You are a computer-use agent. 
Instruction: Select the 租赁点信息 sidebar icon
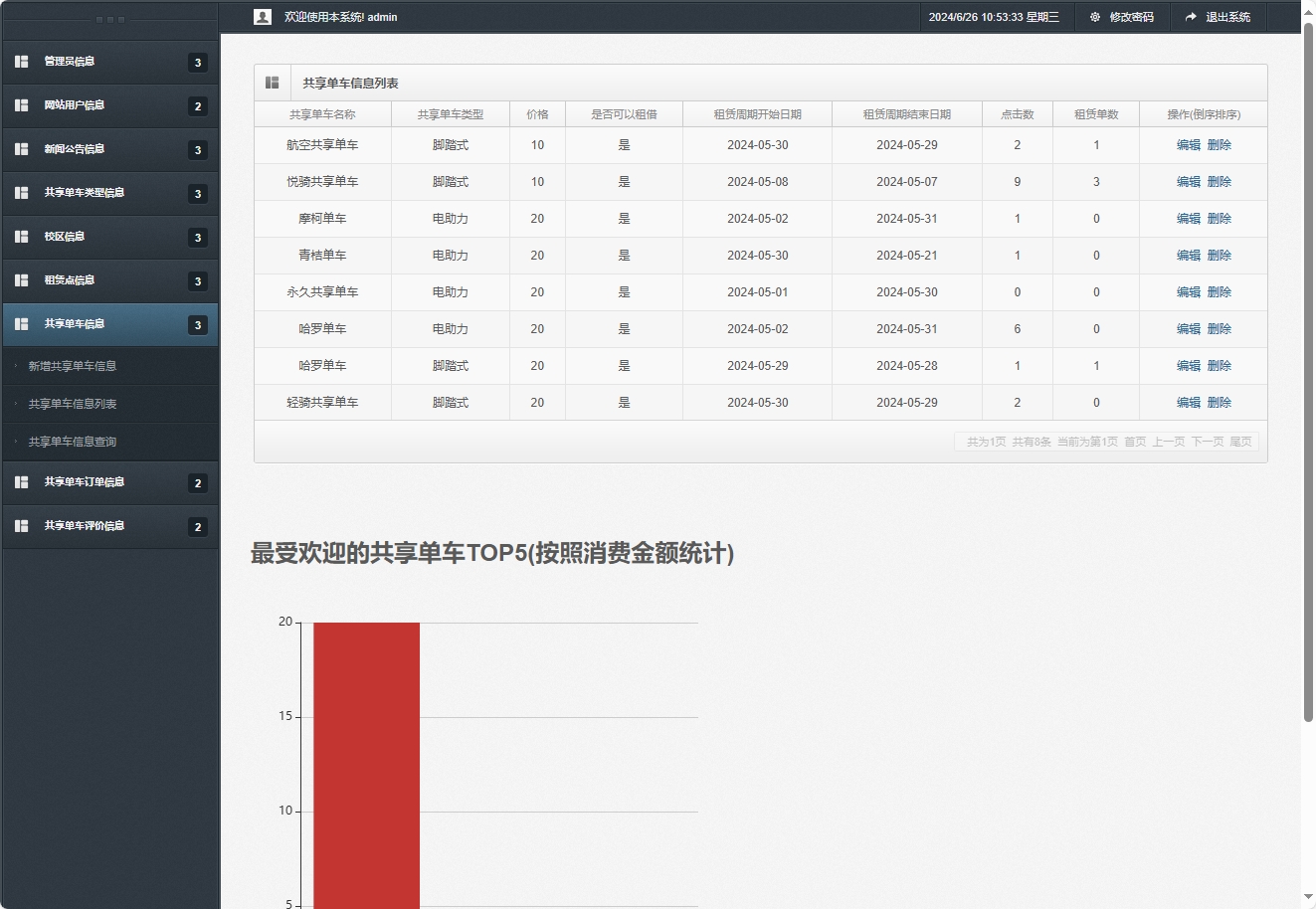pos(21,280)
